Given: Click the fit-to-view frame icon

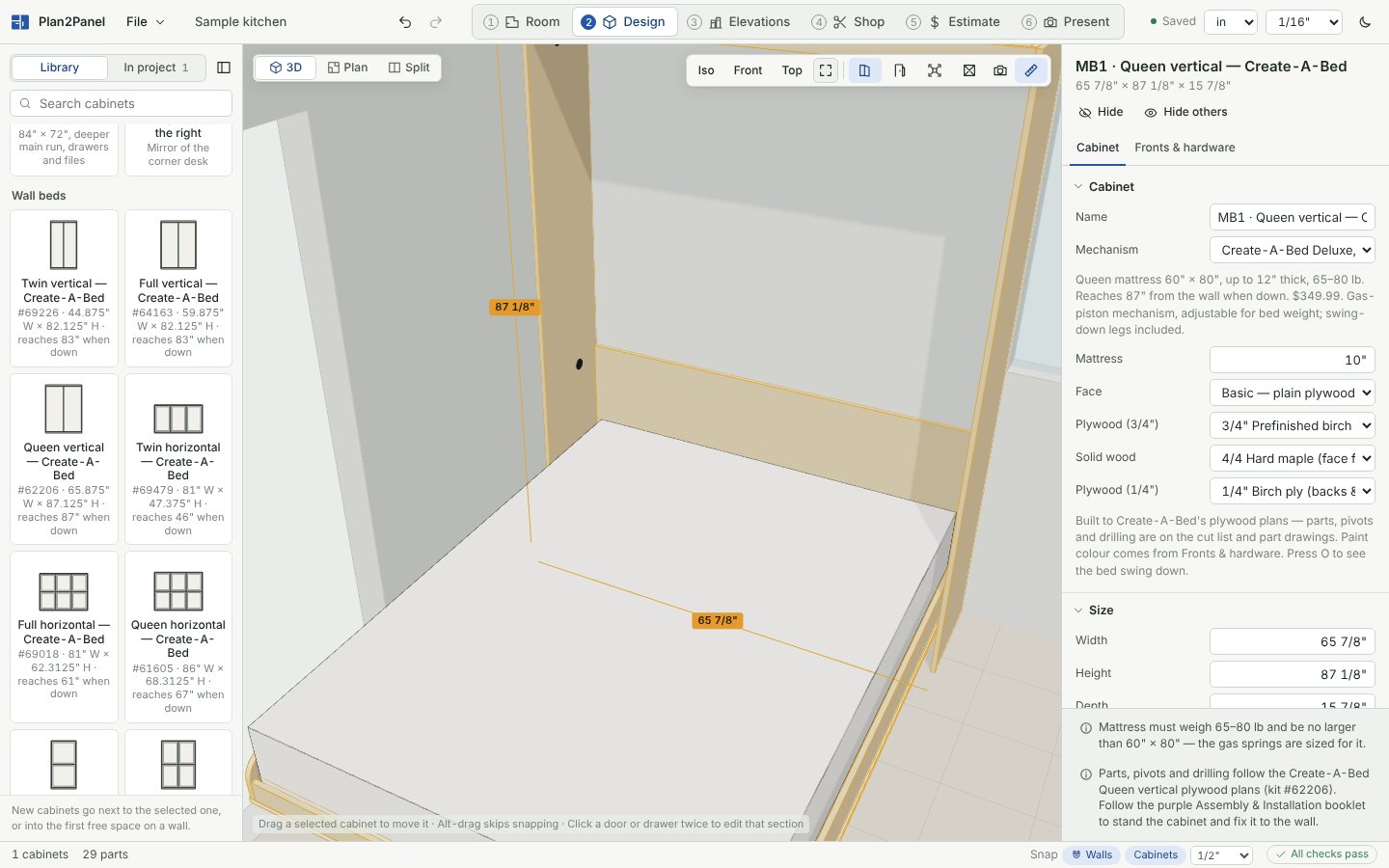Looking at the screenshot, I should [x=826, y=70].
